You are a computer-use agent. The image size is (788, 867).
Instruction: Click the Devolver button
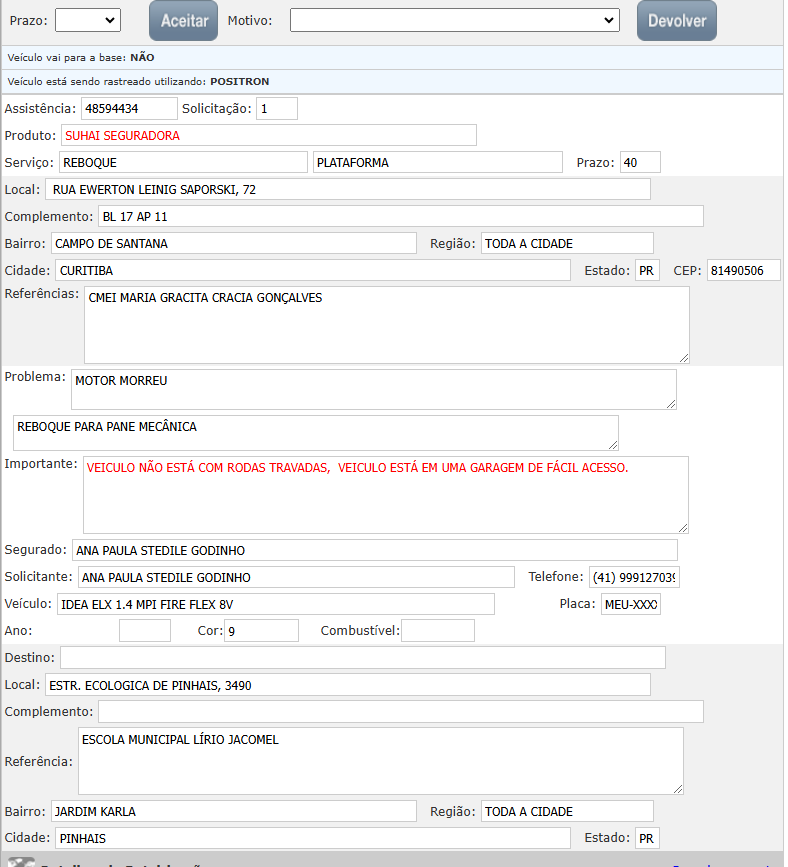tap(676, 21)
